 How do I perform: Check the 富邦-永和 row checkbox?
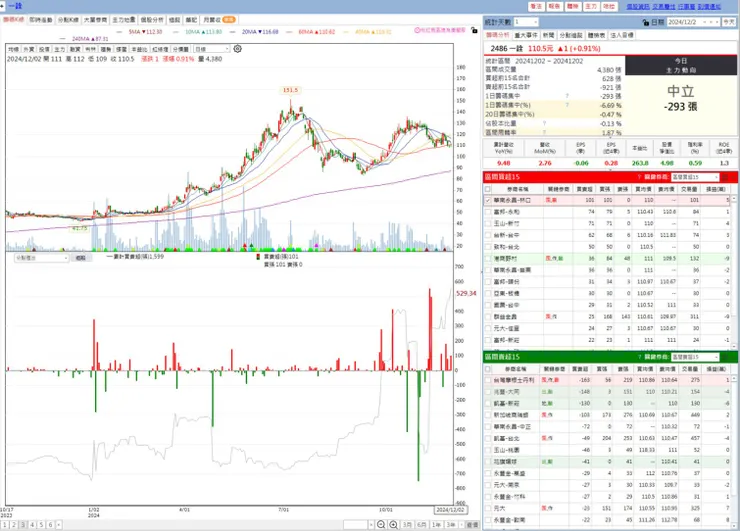488,212
